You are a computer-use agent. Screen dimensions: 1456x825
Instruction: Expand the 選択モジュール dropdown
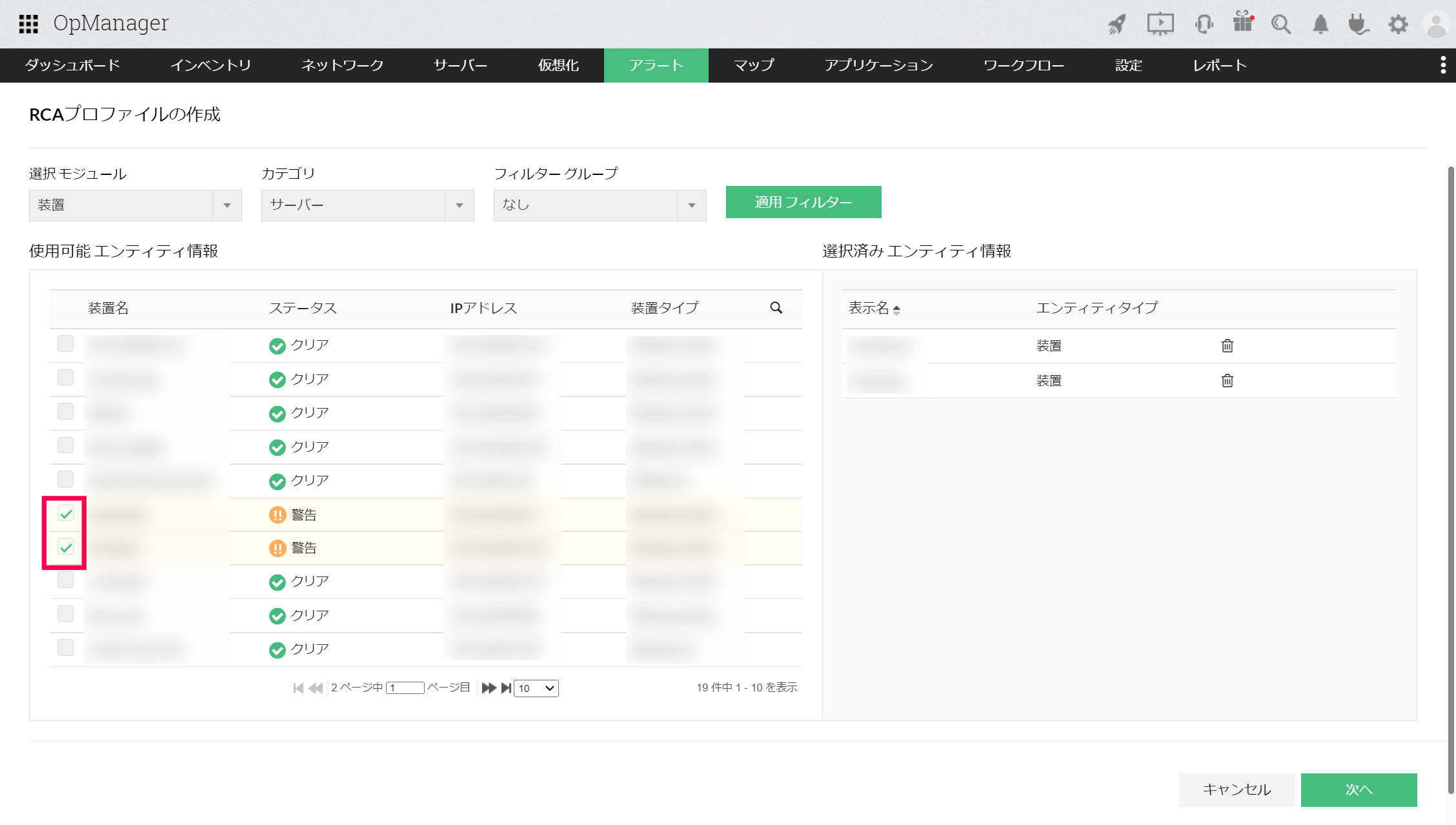click(x=136, y=205)
